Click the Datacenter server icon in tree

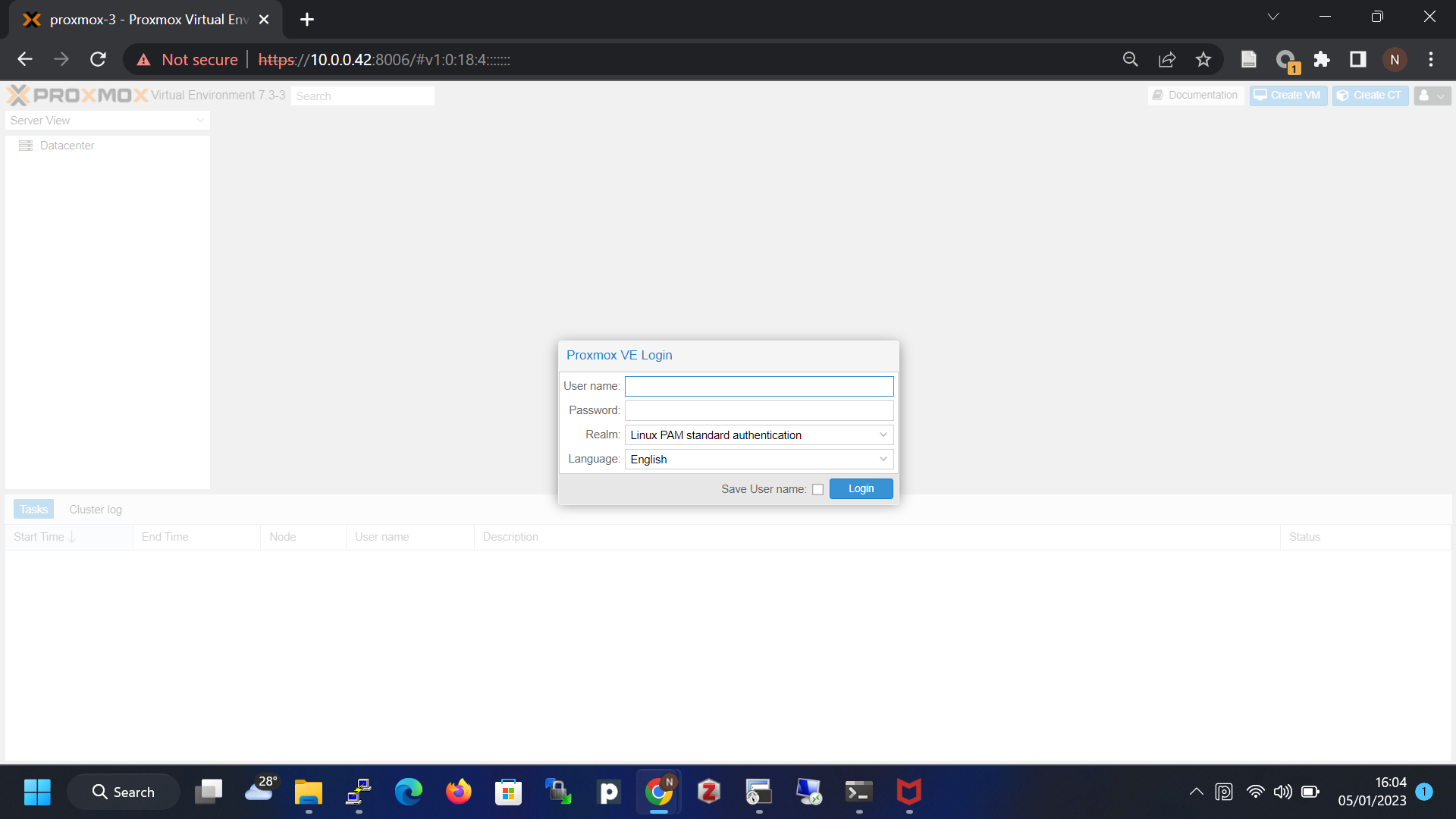point(26,146)
